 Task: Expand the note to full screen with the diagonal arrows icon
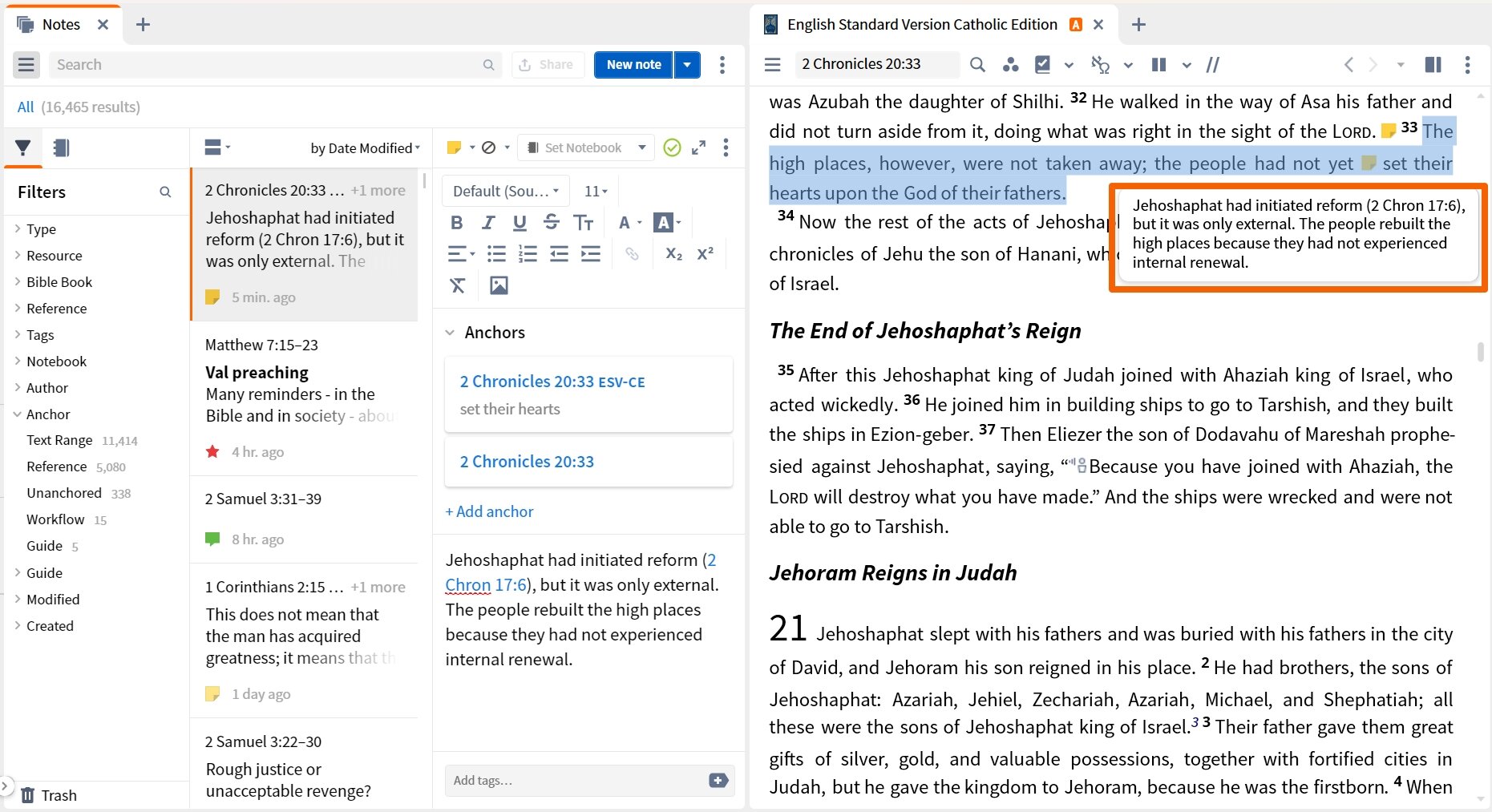coord(697,147)
